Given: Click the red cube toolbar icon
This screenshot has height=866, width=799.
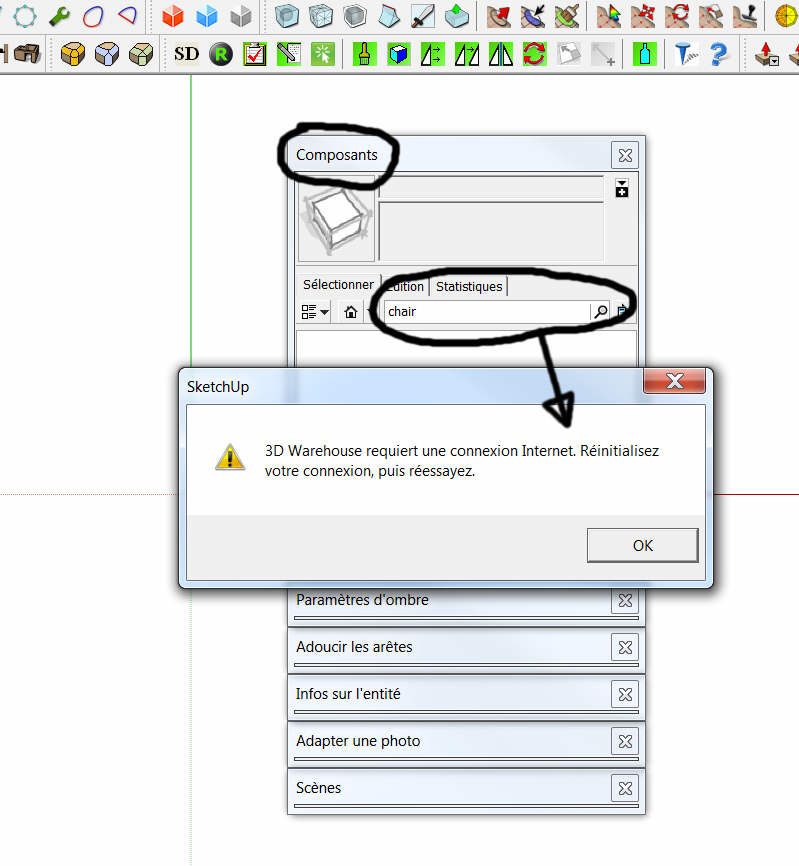Looking at the screenshot, I should point(173,15).
